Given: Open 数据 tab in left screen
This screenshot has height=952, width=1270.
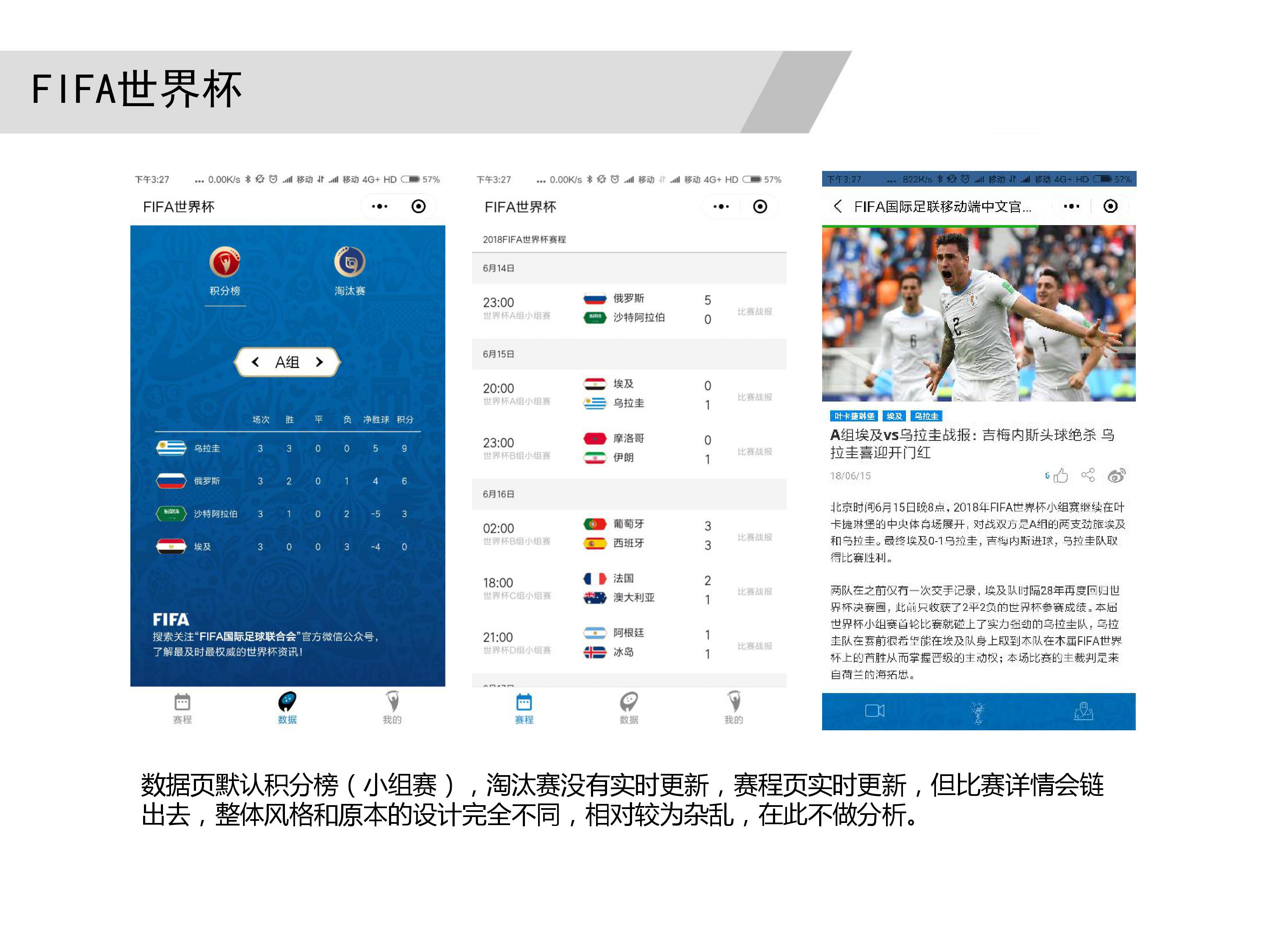Looking at the screenshot, I should tap(287, 709).
